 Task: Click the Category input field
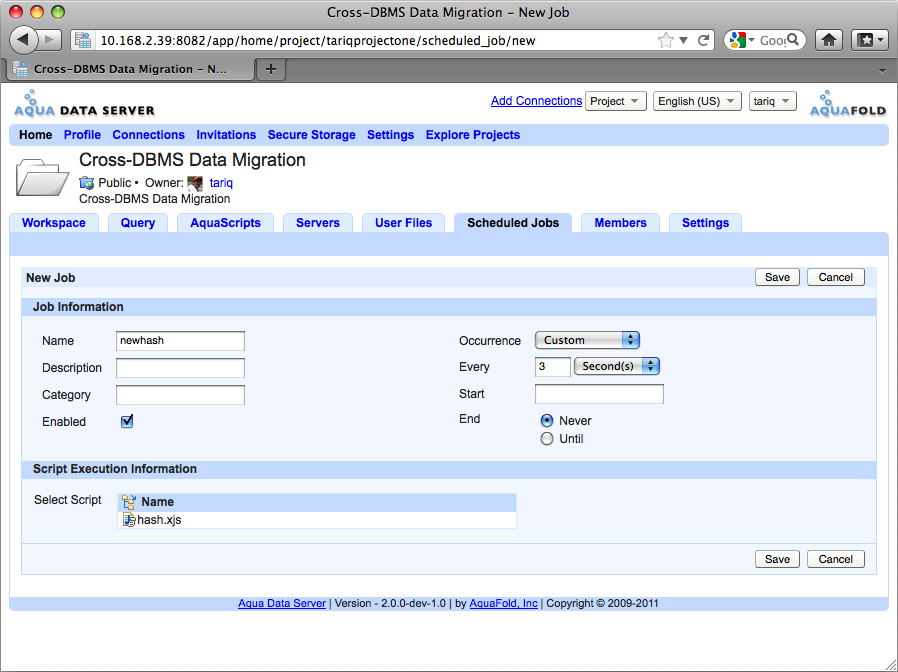click(x=180, y=395)
